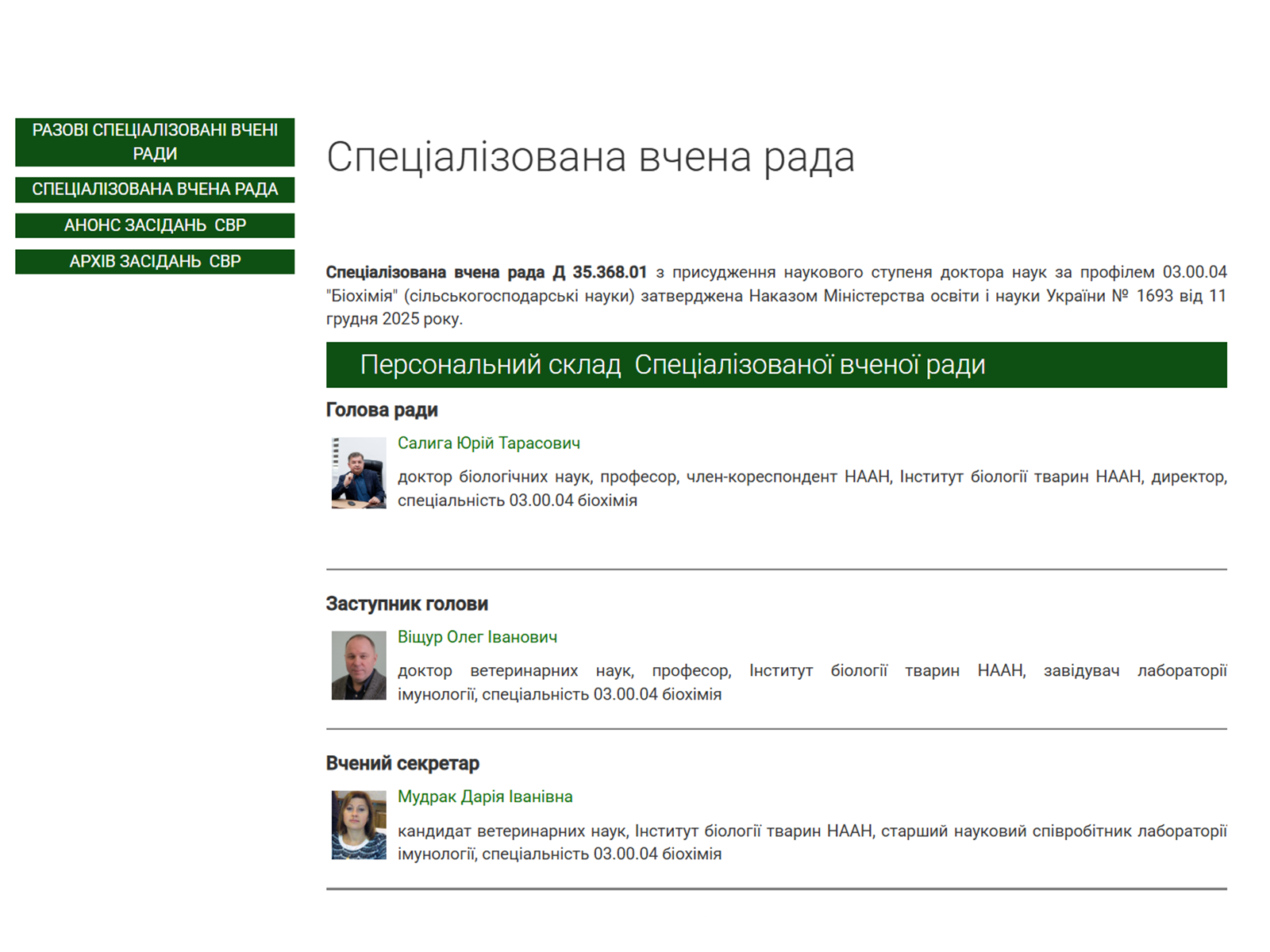Follow the Віщур Олег Іванович link
The height and width of the screenshot is (952, 1270).
tap(477, 637)
